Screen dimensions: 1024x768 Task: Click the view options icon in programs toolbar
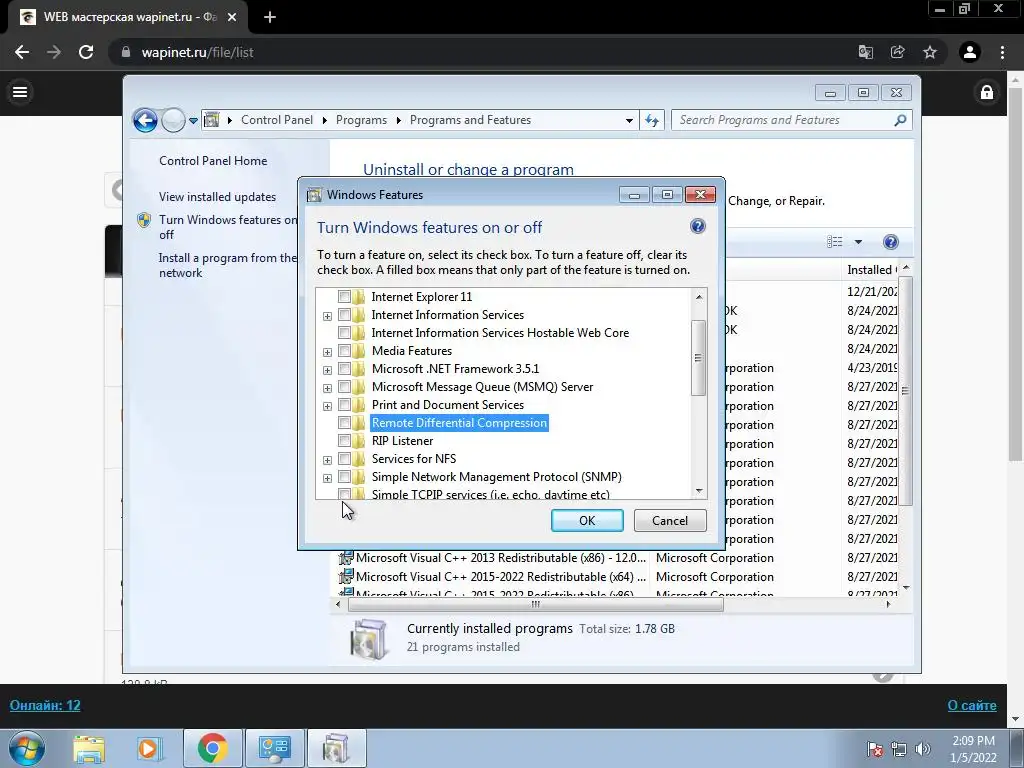click(x=835, y=242)
